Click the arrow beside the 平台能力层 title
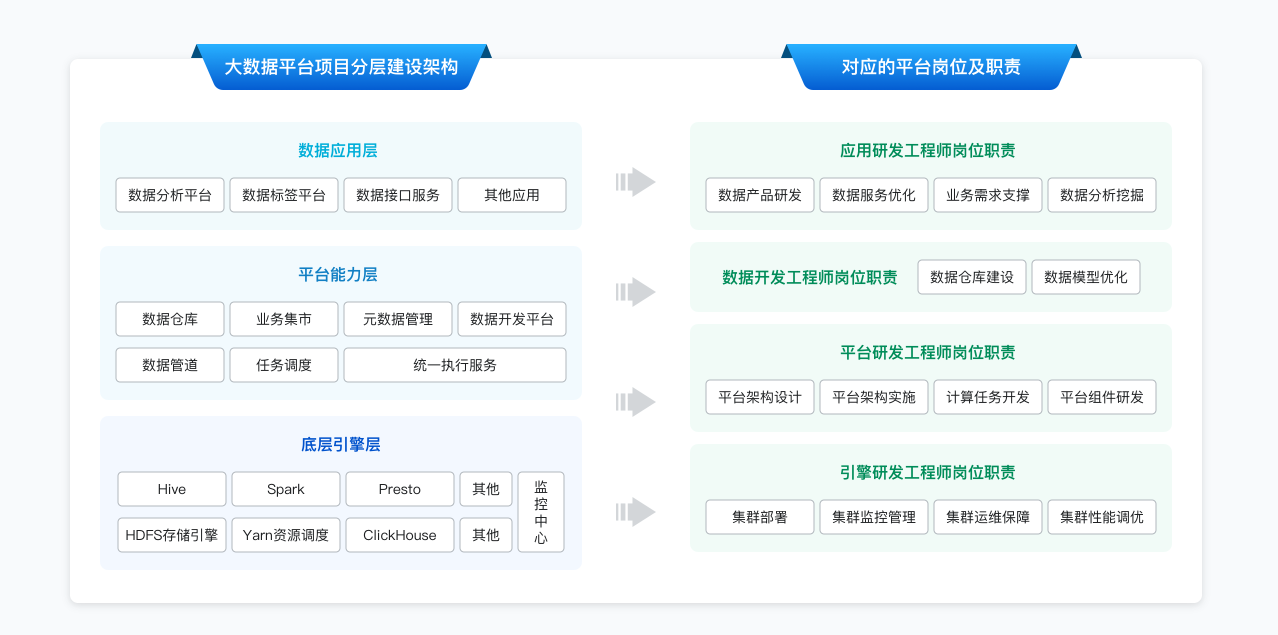1278x635 pixels. pos(635,292)
